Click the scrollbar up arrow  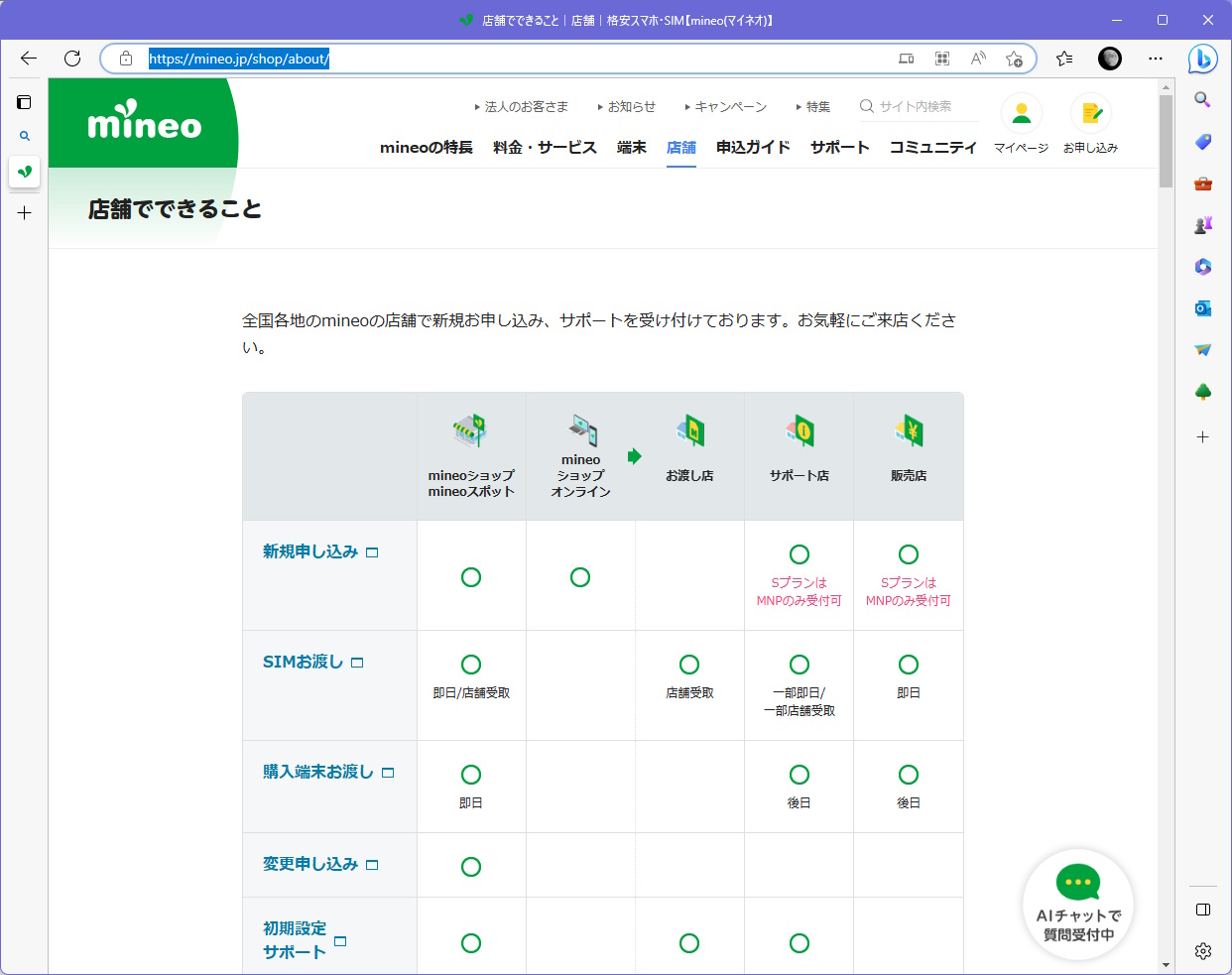[x=1166, y=87]
